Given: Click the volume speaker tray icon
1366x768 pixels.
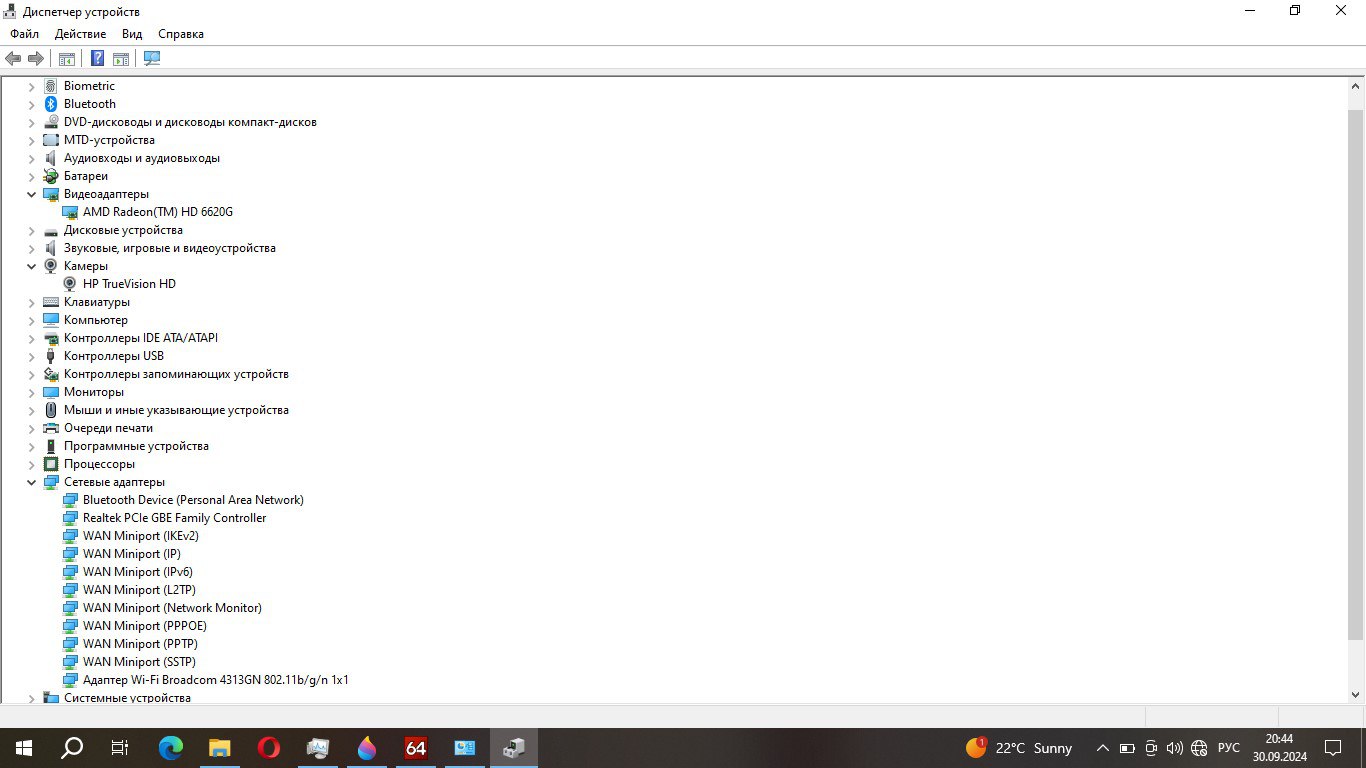Looking at the screenshot, I should coord(1175,748).
